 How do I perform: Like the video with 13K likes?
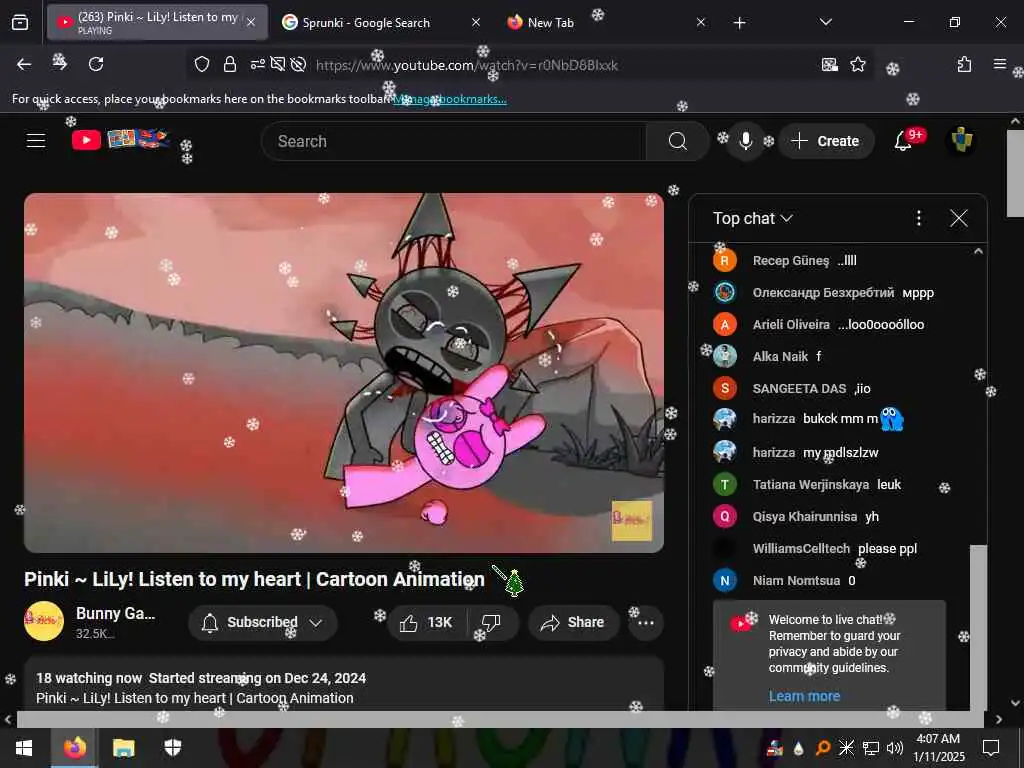pos(427,622)
